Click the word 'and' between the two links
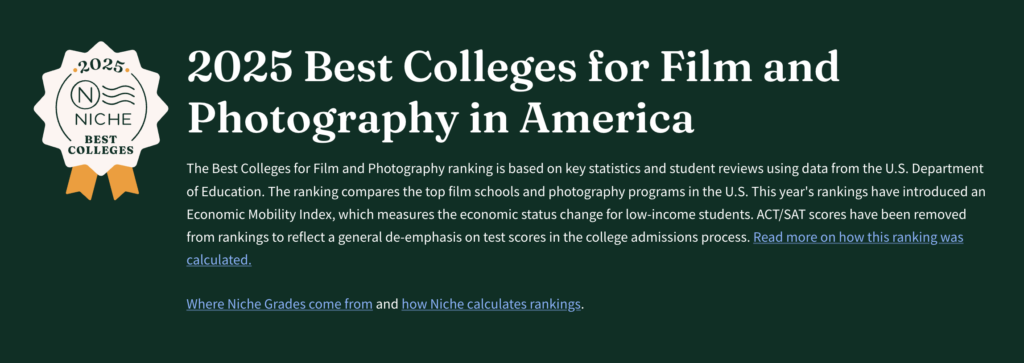 (x=387, y=304)
